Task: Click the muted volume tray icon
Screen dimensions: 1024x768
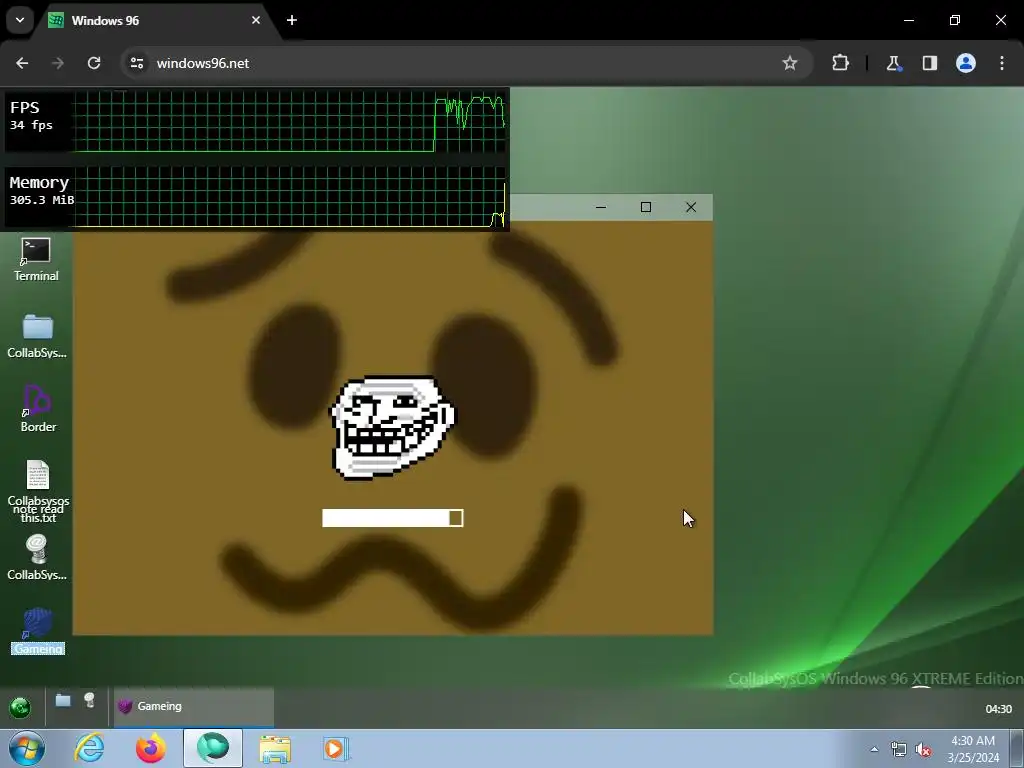Action: click(923, 749)
